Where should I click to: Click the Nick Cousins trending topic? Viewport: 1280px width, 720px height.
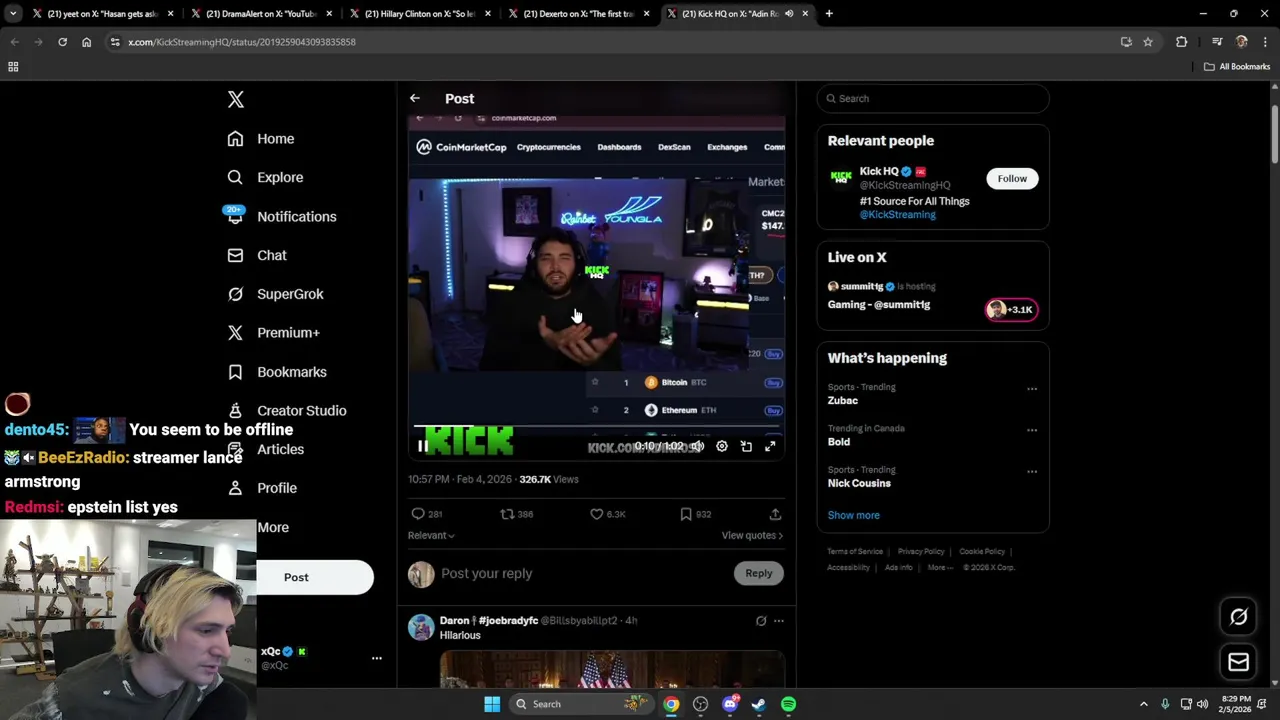click(x=859, y=483)
